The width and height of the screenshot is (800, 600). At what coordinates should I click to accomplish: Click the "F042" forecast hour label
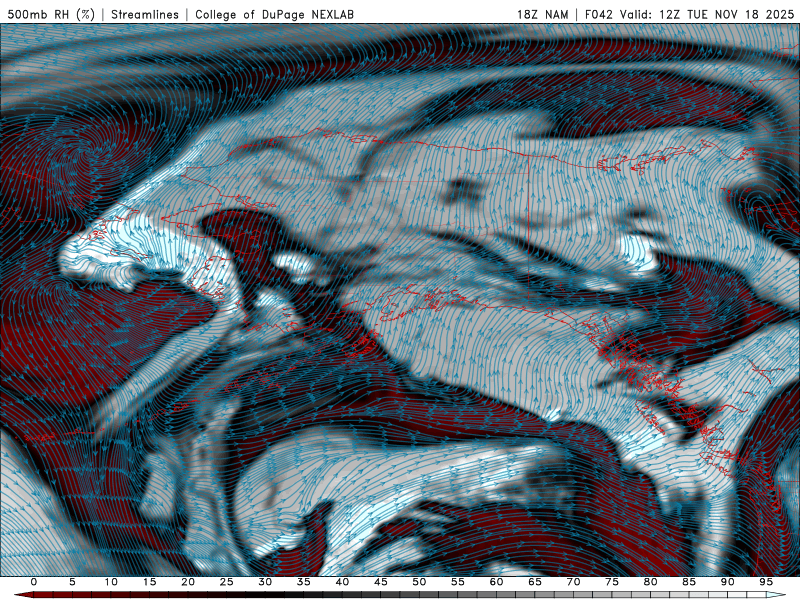point(598,14)
